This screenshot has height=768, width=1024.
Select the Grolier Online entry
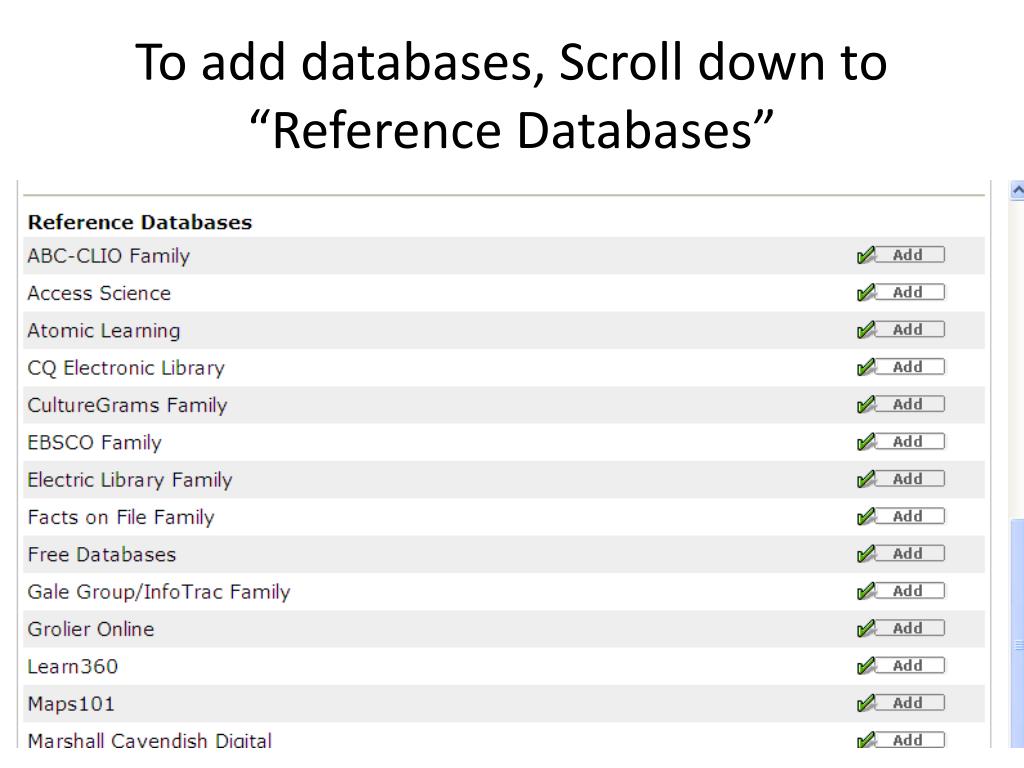click(91, 629)
